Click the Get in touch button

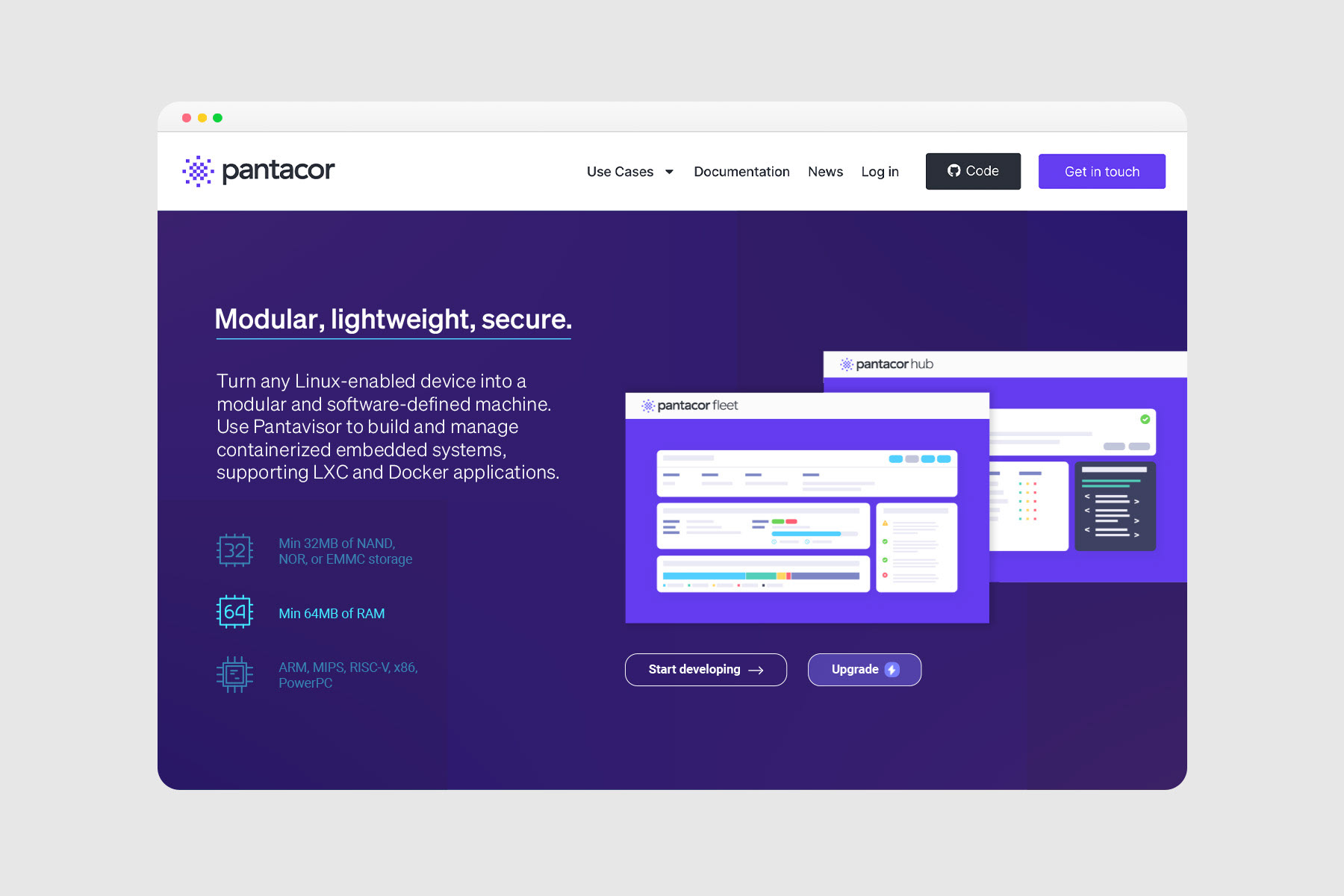point(1102,172)
